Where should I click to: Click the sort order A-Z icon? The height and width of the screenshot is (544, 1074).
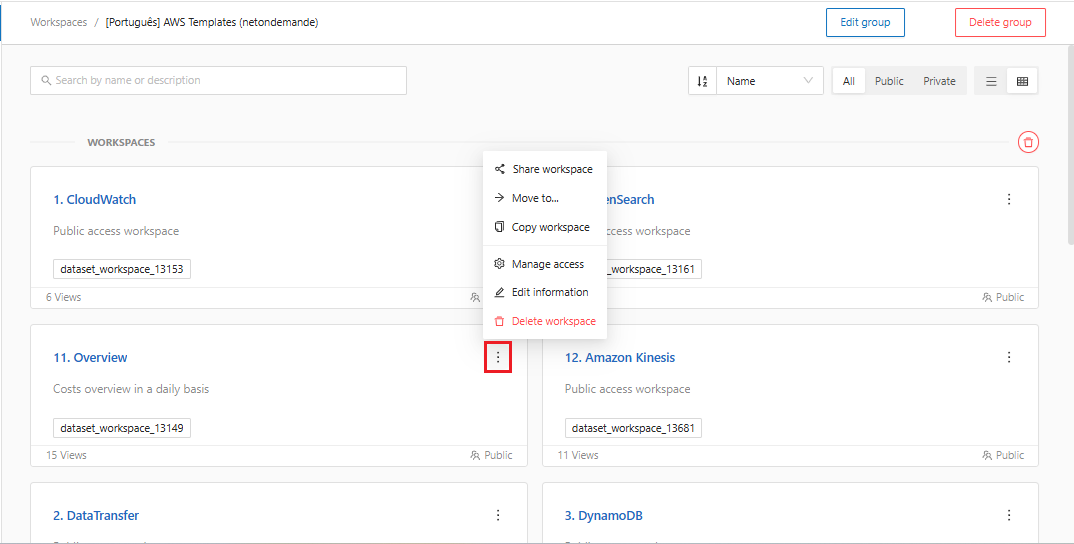[x=702, y=82]
